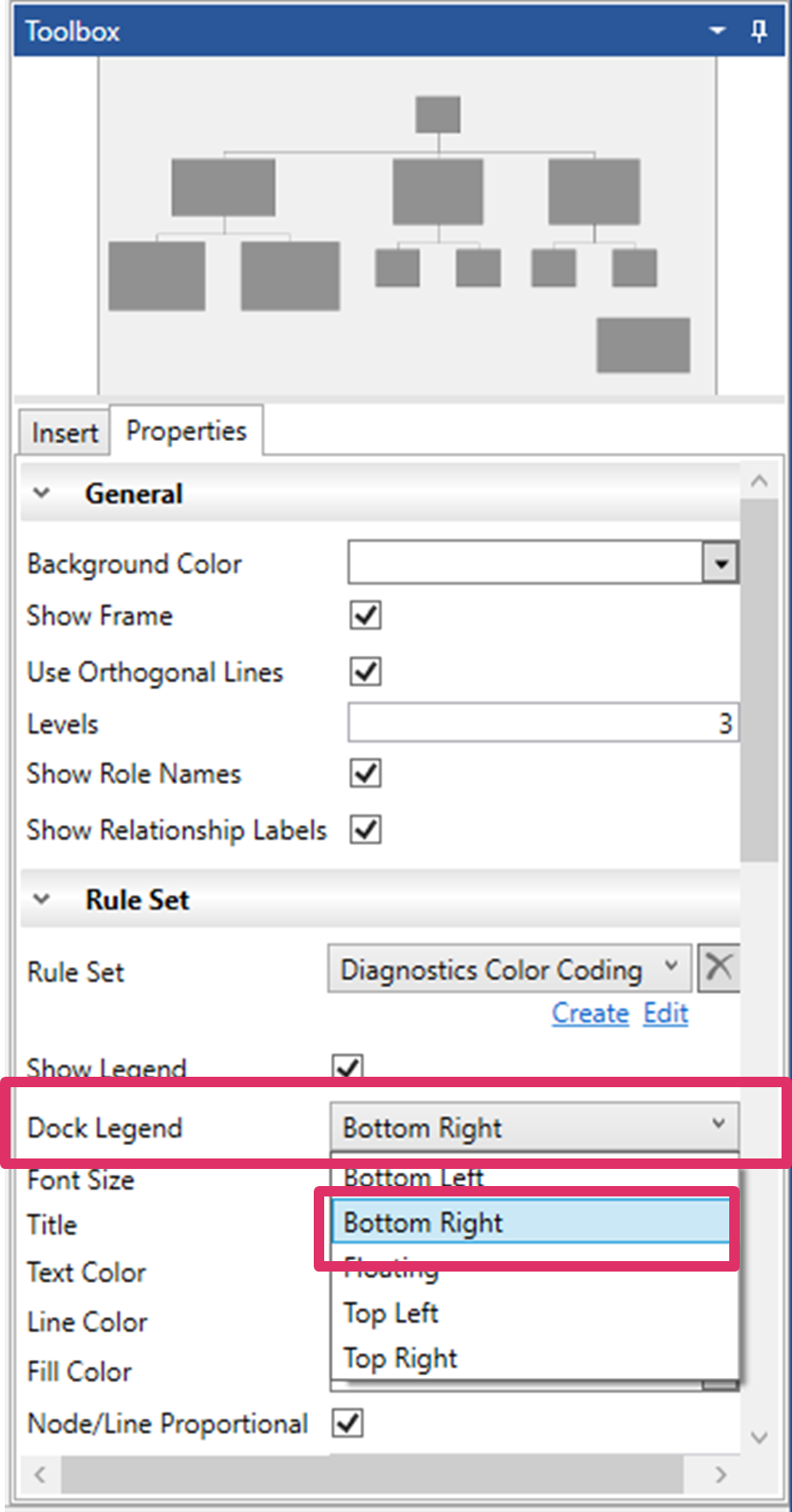Clear the Rule Set with X button
Viewport: 792px width, 1512px height.
tap(719, 968)
